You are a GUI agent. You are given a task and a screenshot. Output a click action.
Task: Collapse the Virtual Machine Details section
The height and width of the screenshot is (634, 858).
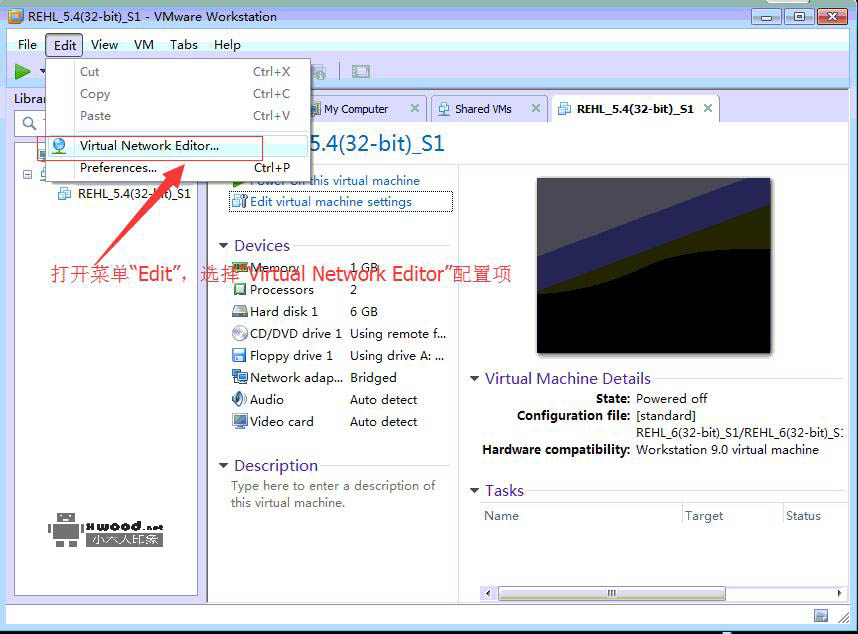474,379
